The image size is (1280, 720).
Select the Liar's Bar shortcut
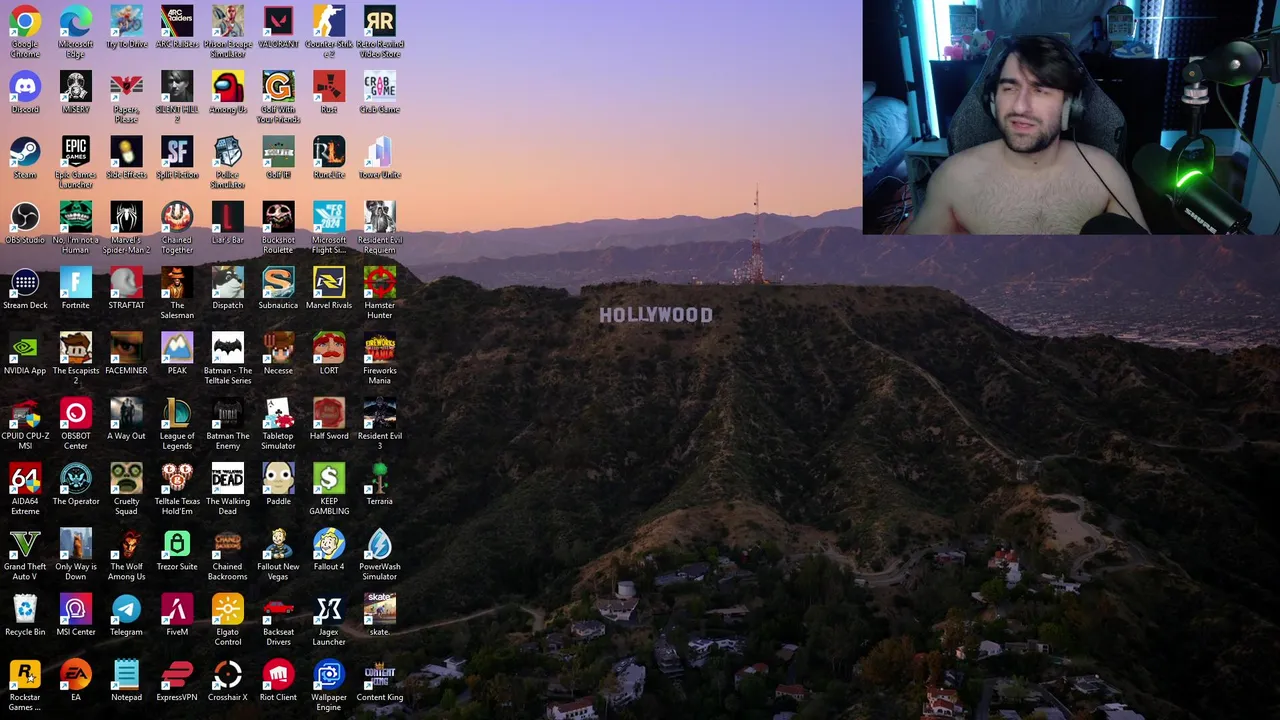pyautogui.click(x=228, y=217)
